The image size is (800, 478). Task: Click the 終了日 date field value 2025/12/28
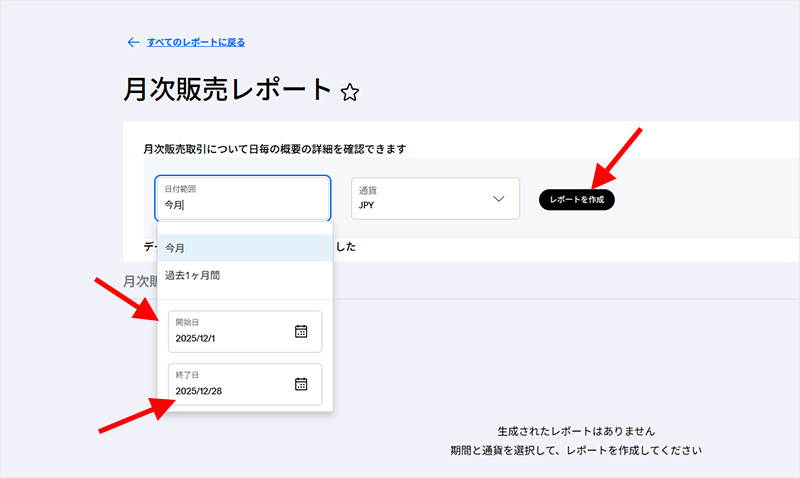tap(197, 391)
